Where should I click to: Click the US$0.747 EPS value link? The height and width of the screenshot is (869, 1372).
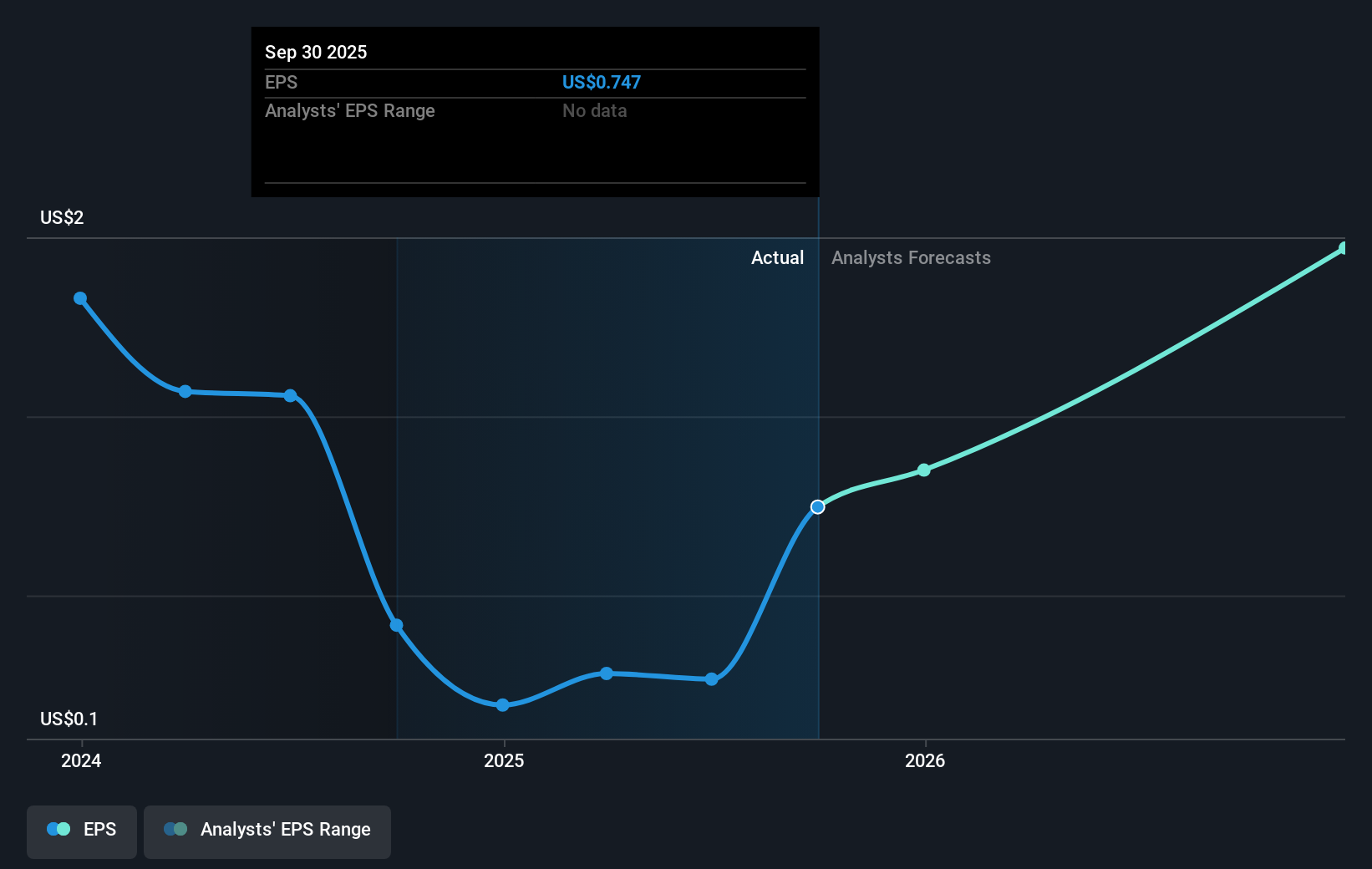(601, 82)
